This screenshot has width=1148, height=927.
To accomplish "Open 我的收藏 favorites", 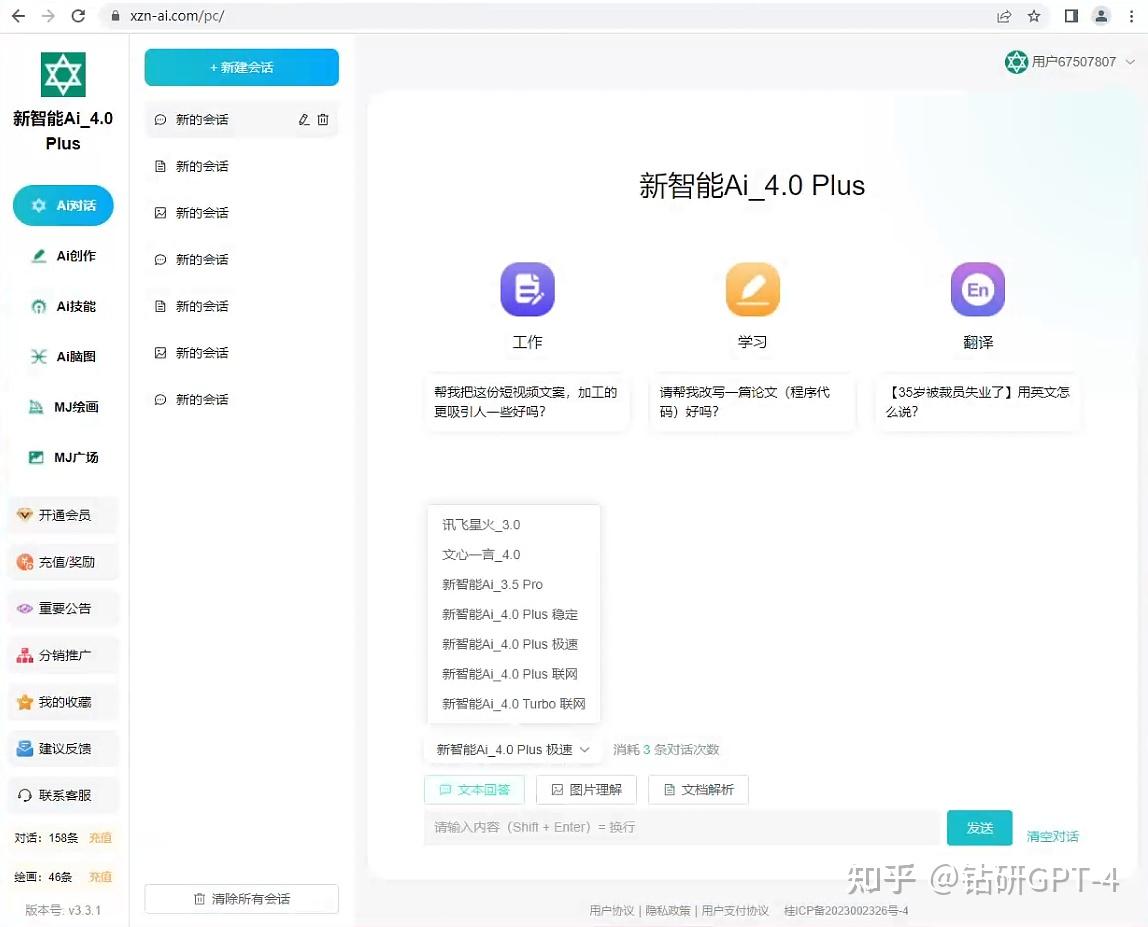I will [63, 702].
